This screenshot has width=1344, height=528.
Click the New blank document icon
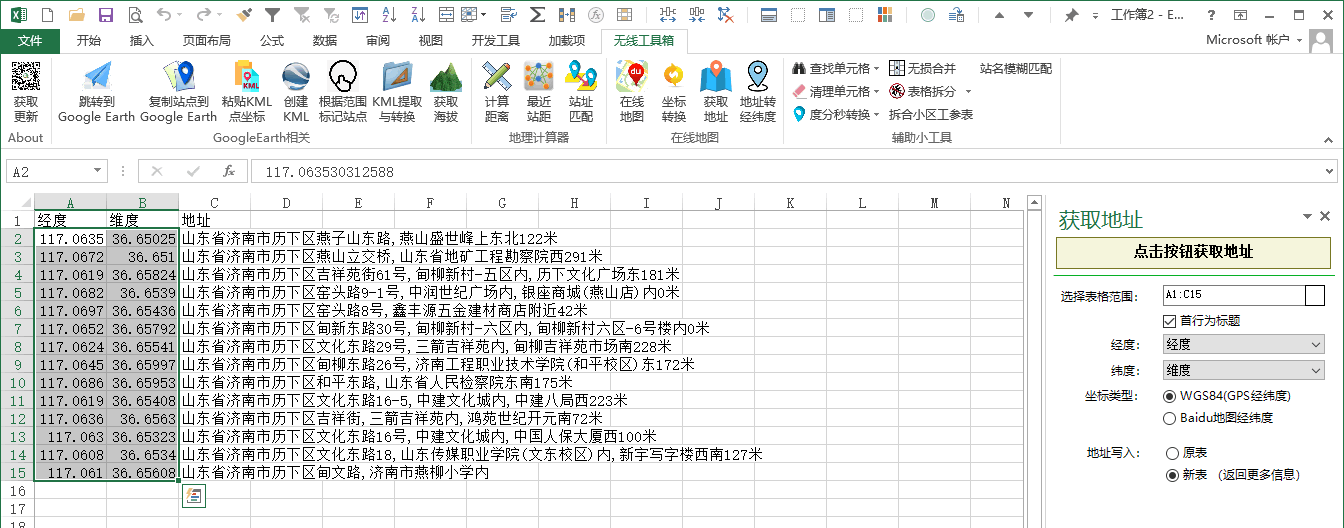(48, 15)
